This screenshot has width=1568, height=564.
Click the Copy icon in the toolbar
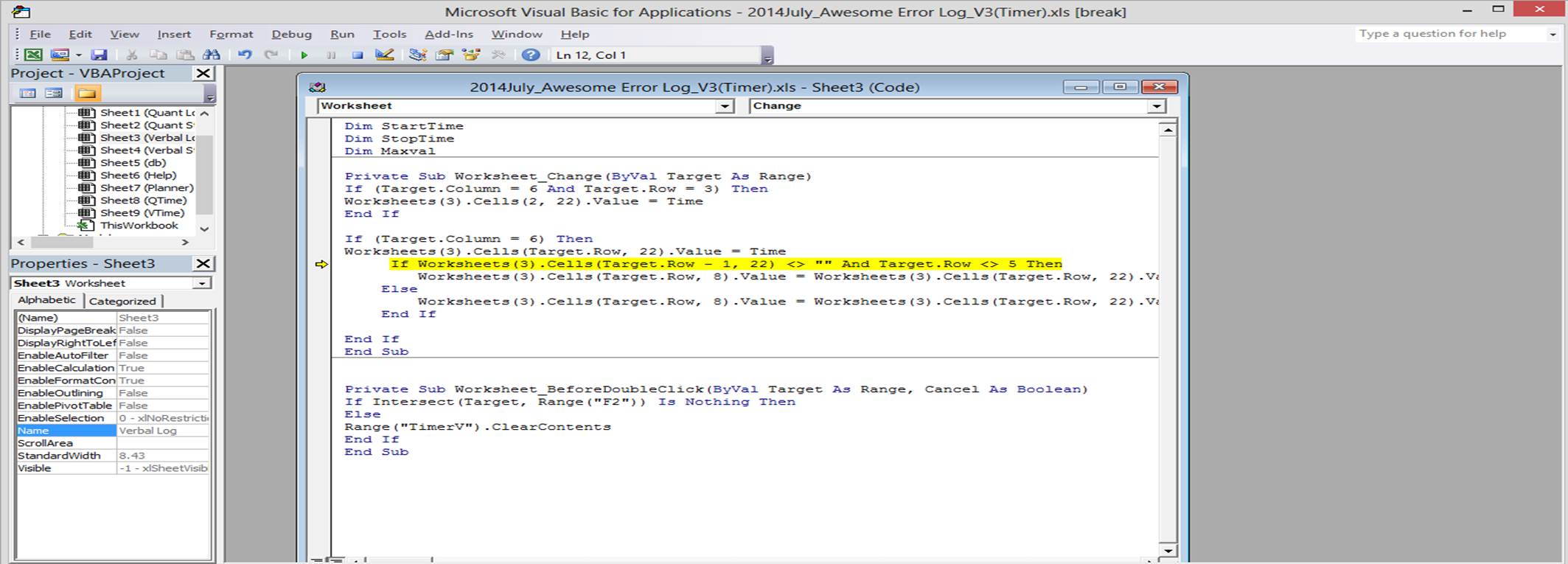[x=158, y=55]
